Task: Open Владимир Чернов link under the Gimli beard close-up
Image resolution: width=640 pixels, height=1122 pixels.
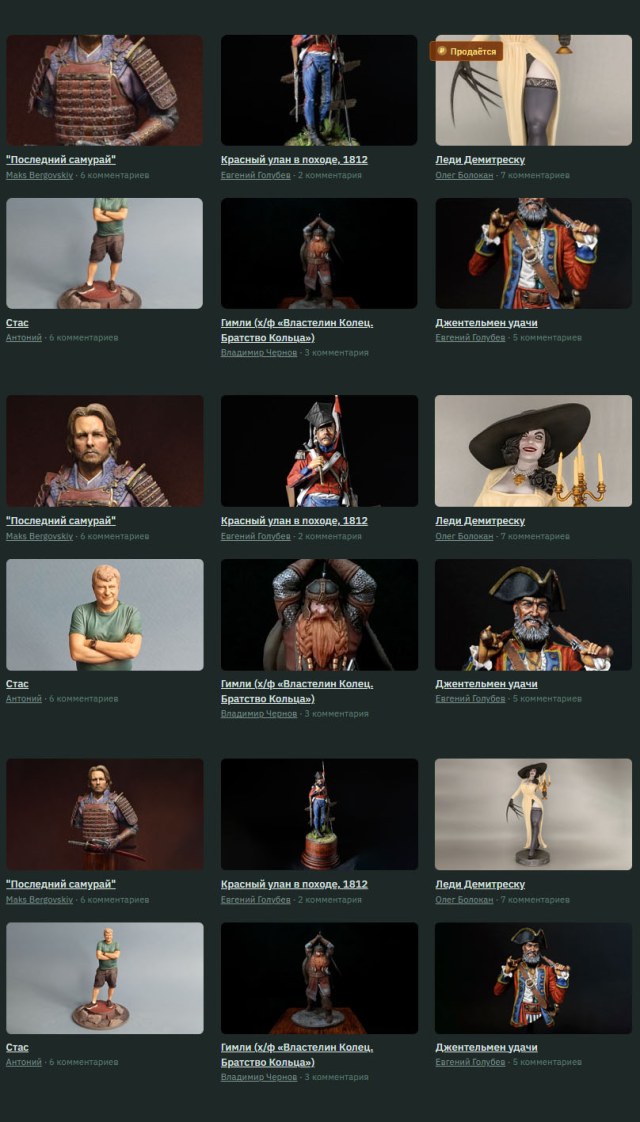Action: [x=258, y=713]
